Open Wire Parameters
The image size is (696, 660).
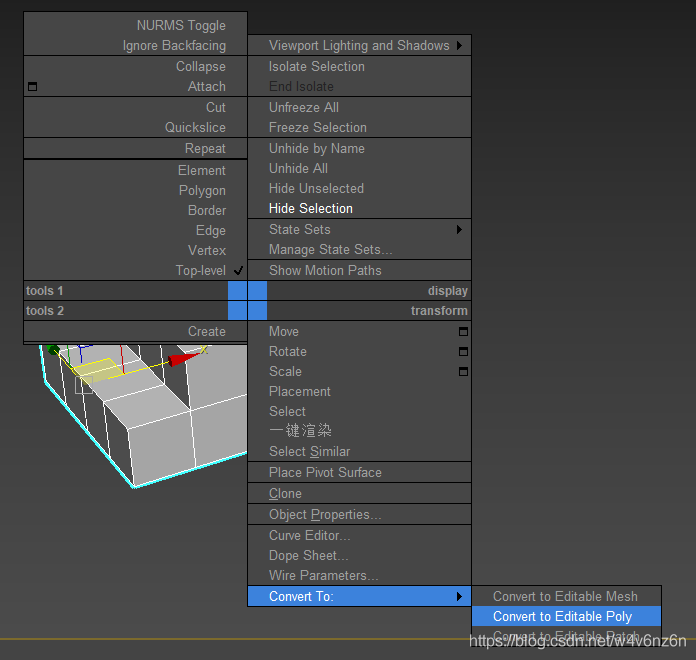tap(324, 575)
